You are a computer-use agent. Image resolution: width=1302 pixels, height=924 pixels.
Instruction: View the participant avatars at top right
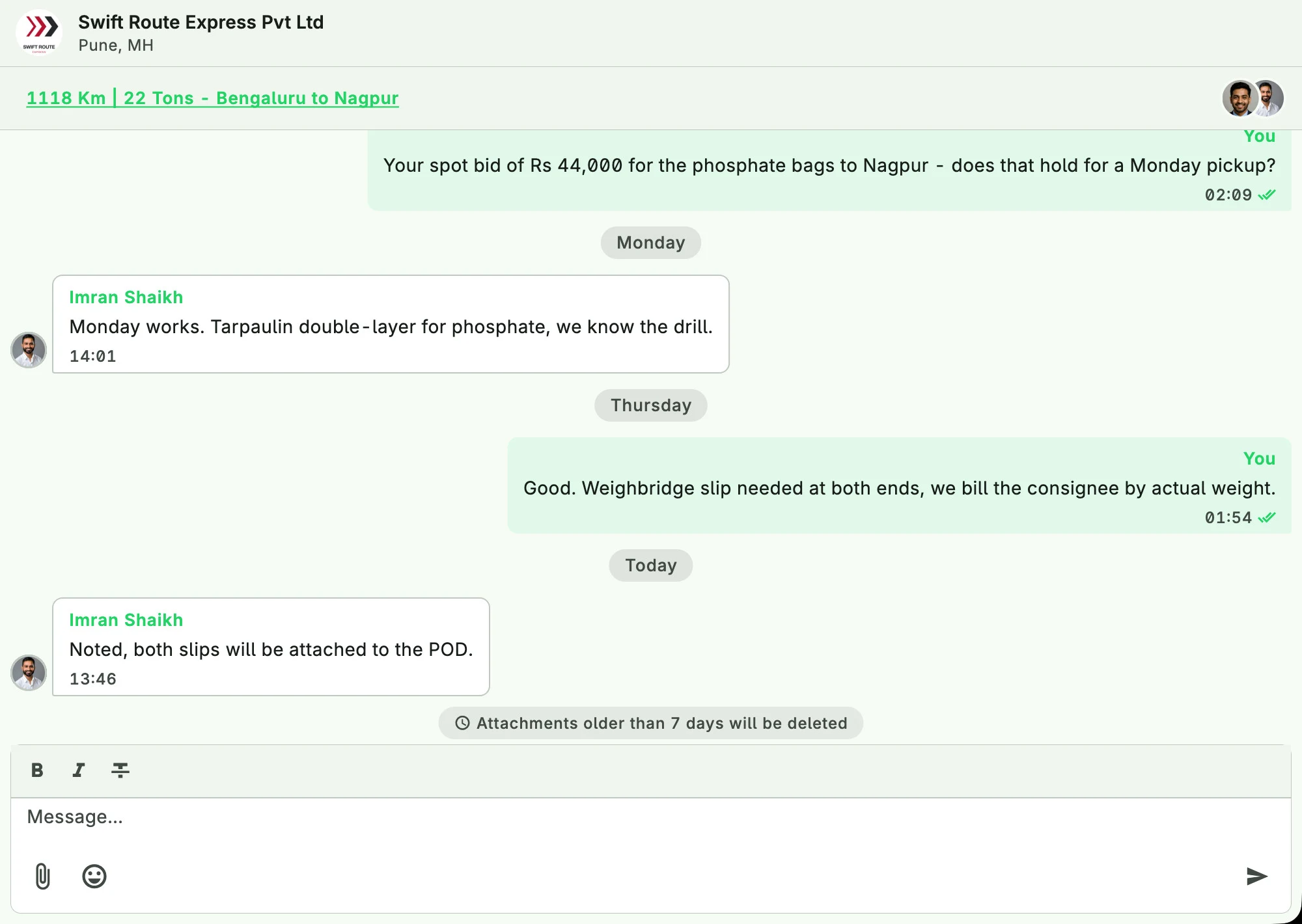1253,98
